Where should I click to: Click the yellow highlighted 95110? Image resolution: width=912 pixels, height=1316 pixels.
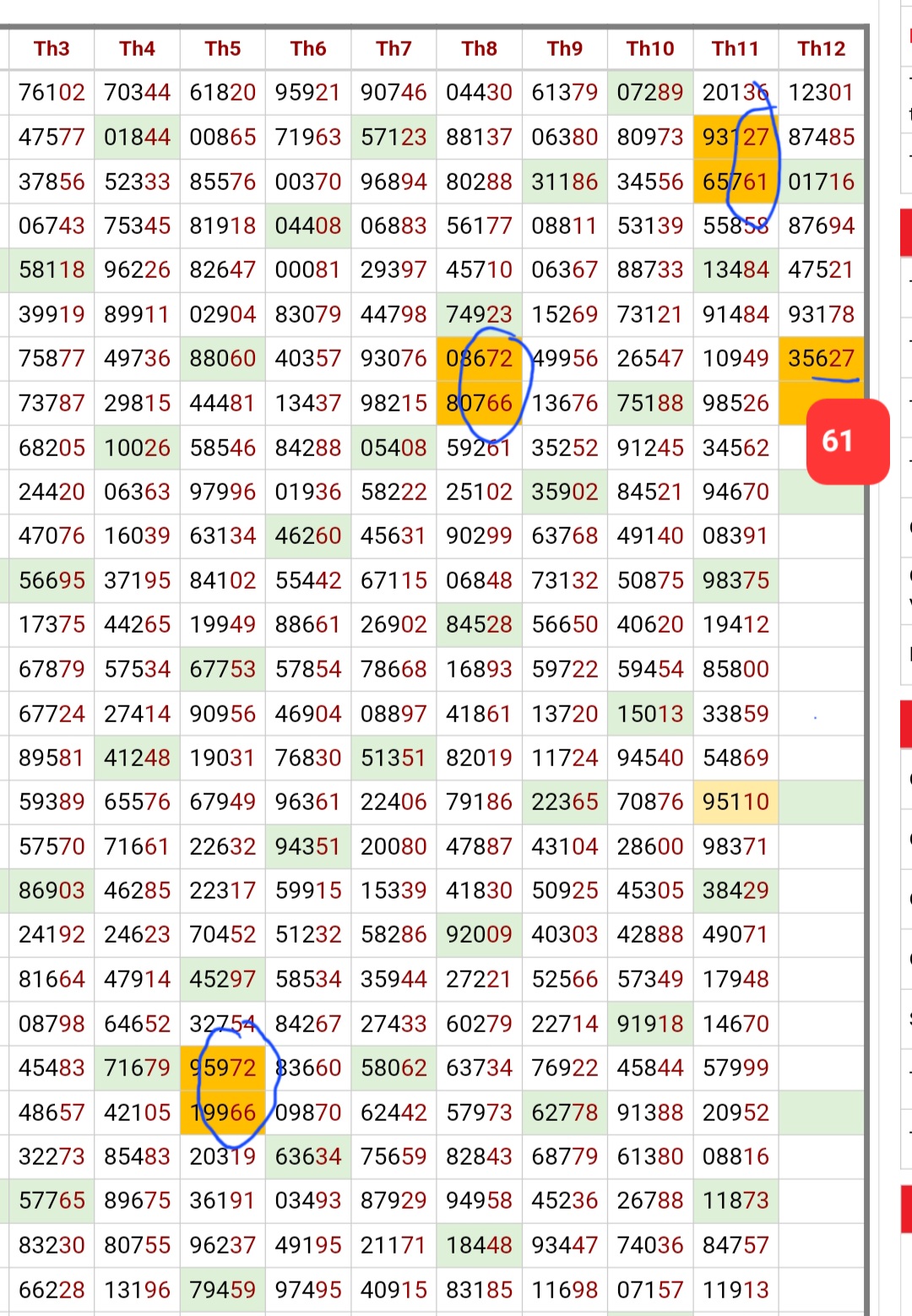[x=735, y=802]
